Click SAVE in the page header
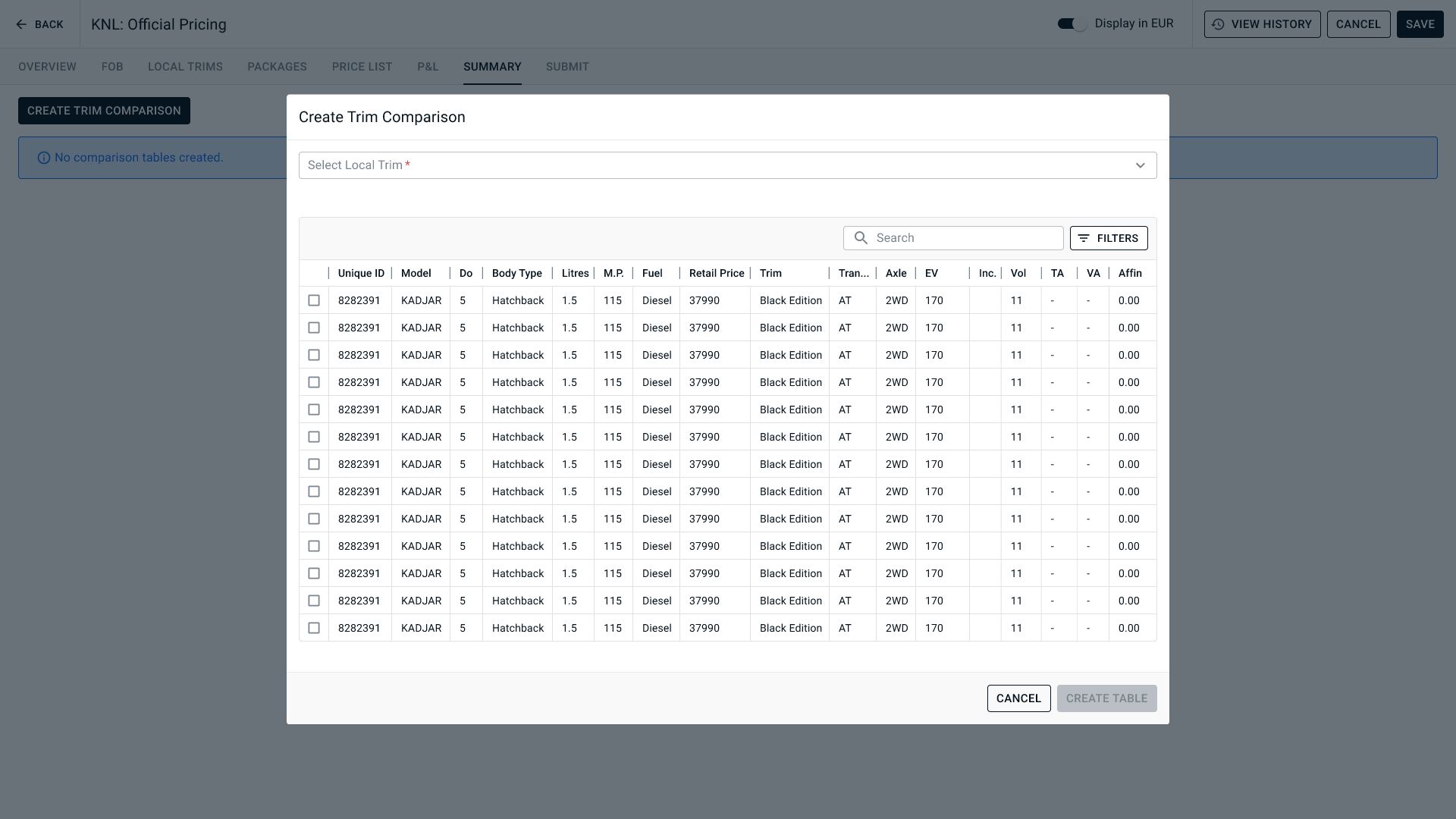Screen dimensions: 1456x819 [1420, 24]
